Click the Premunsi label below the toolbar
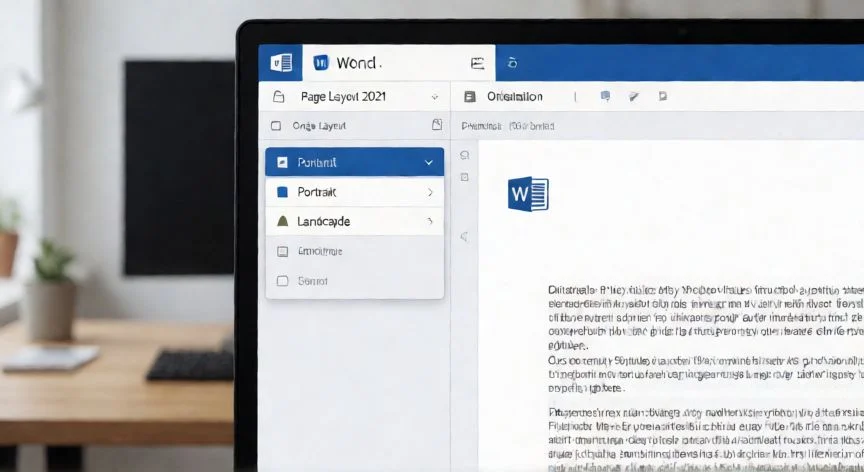The height and width of the screenshot is (472, 864). coord(482,126)
